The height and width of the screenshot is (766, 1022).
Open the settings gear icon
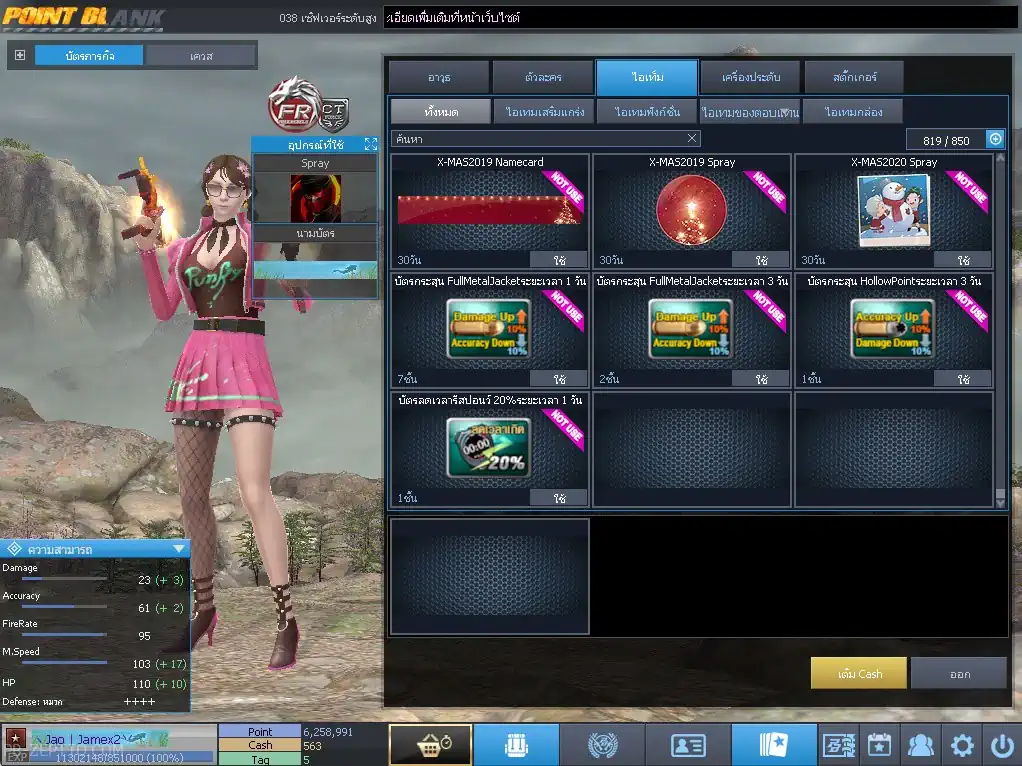pos(962,745)
